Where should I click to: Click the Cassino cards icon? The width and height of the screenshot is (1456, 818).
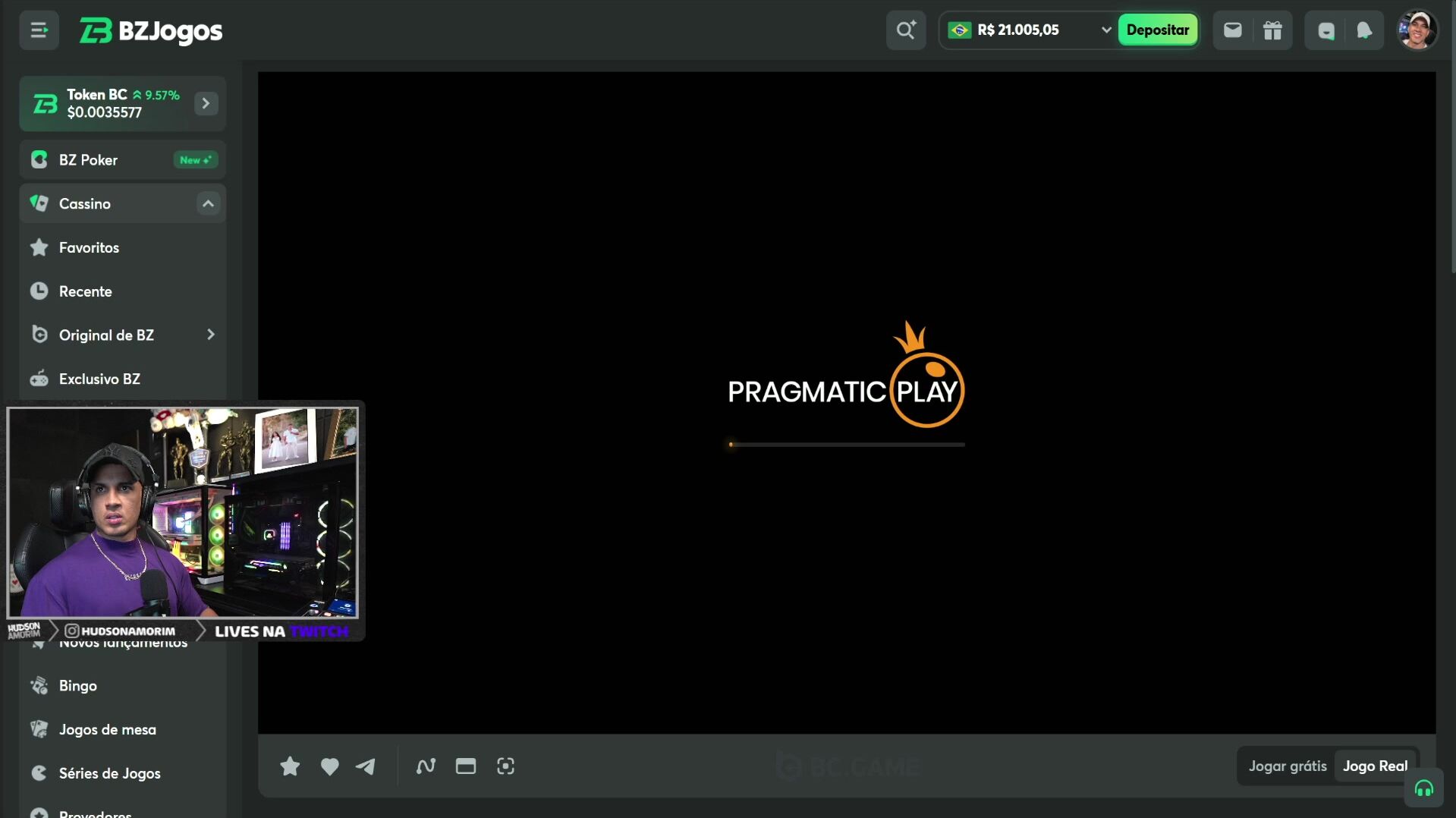pos(39,203)
